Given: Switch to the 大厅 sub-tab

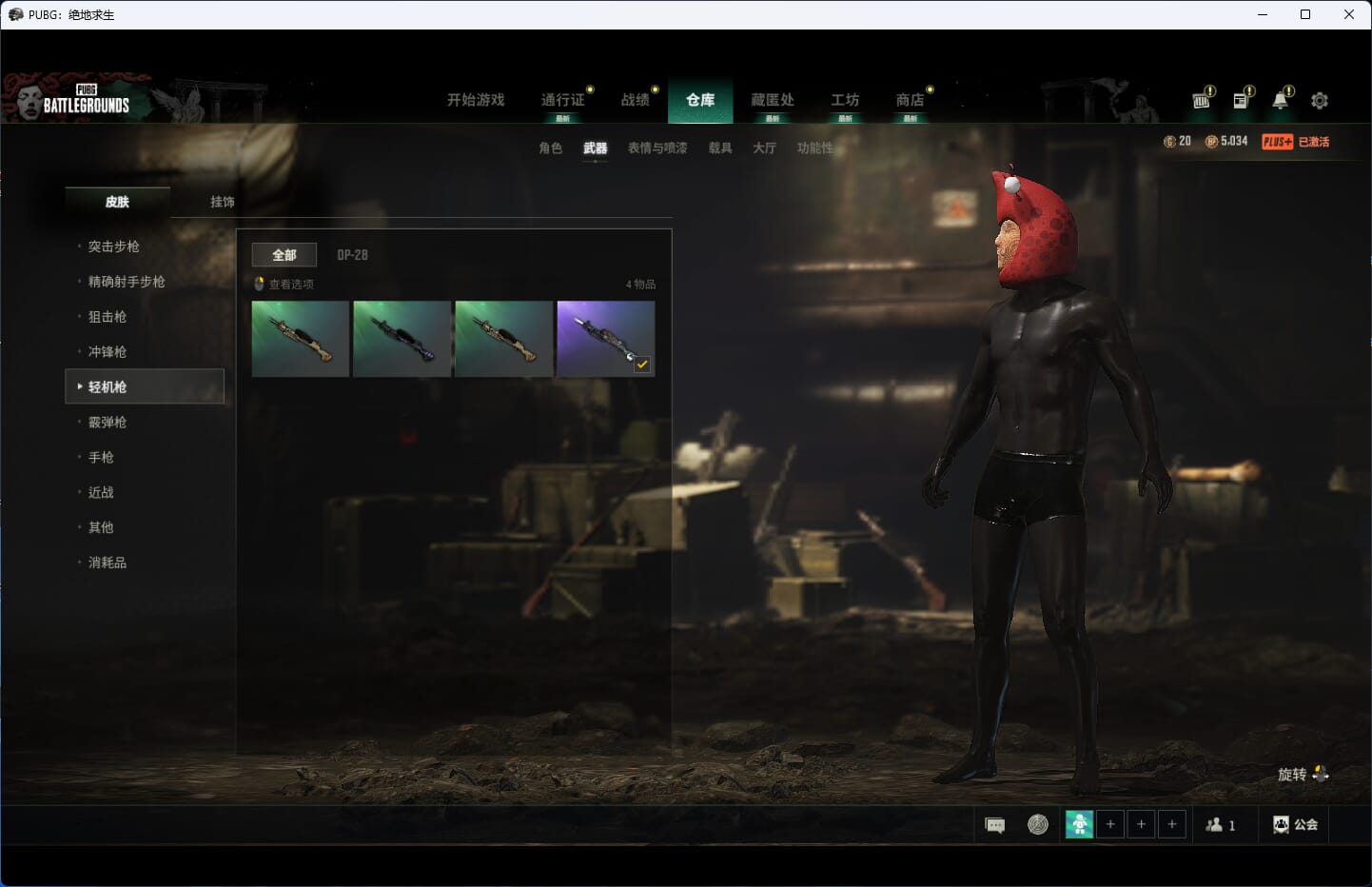Looking at the screenshot, I should coord(764,148).
